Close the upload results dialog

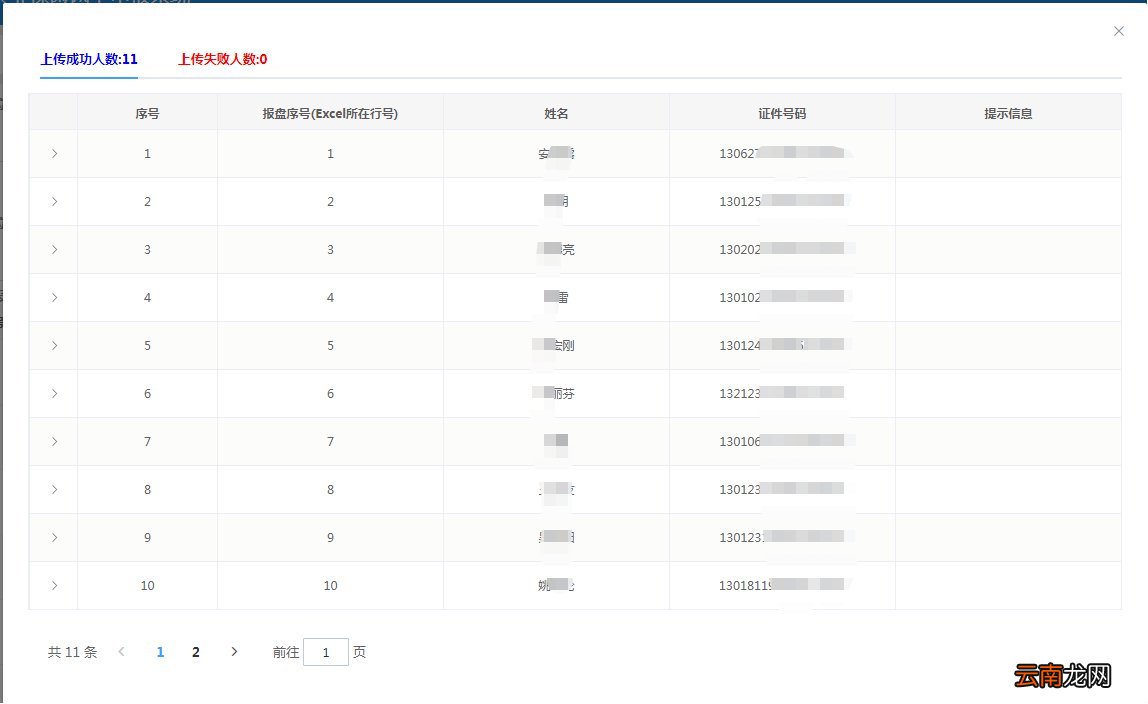[x=1118, y=31]
